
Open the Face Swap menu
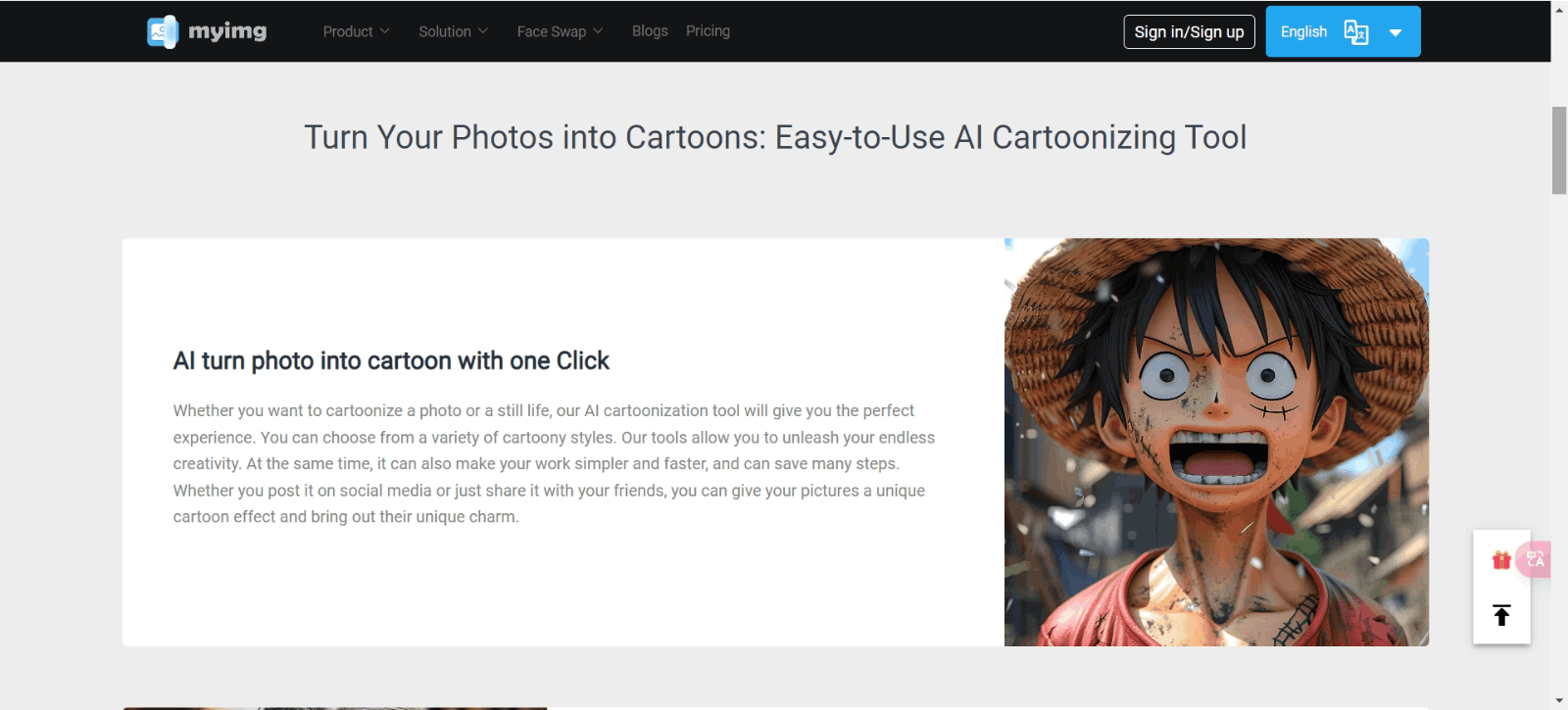tap(551, 31)
